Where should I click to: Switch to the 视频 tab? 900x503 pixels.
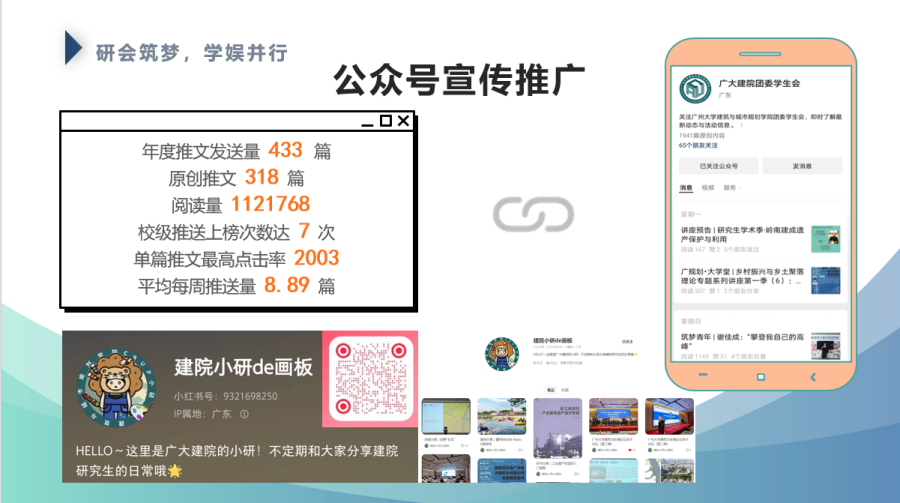coord(708,187)
